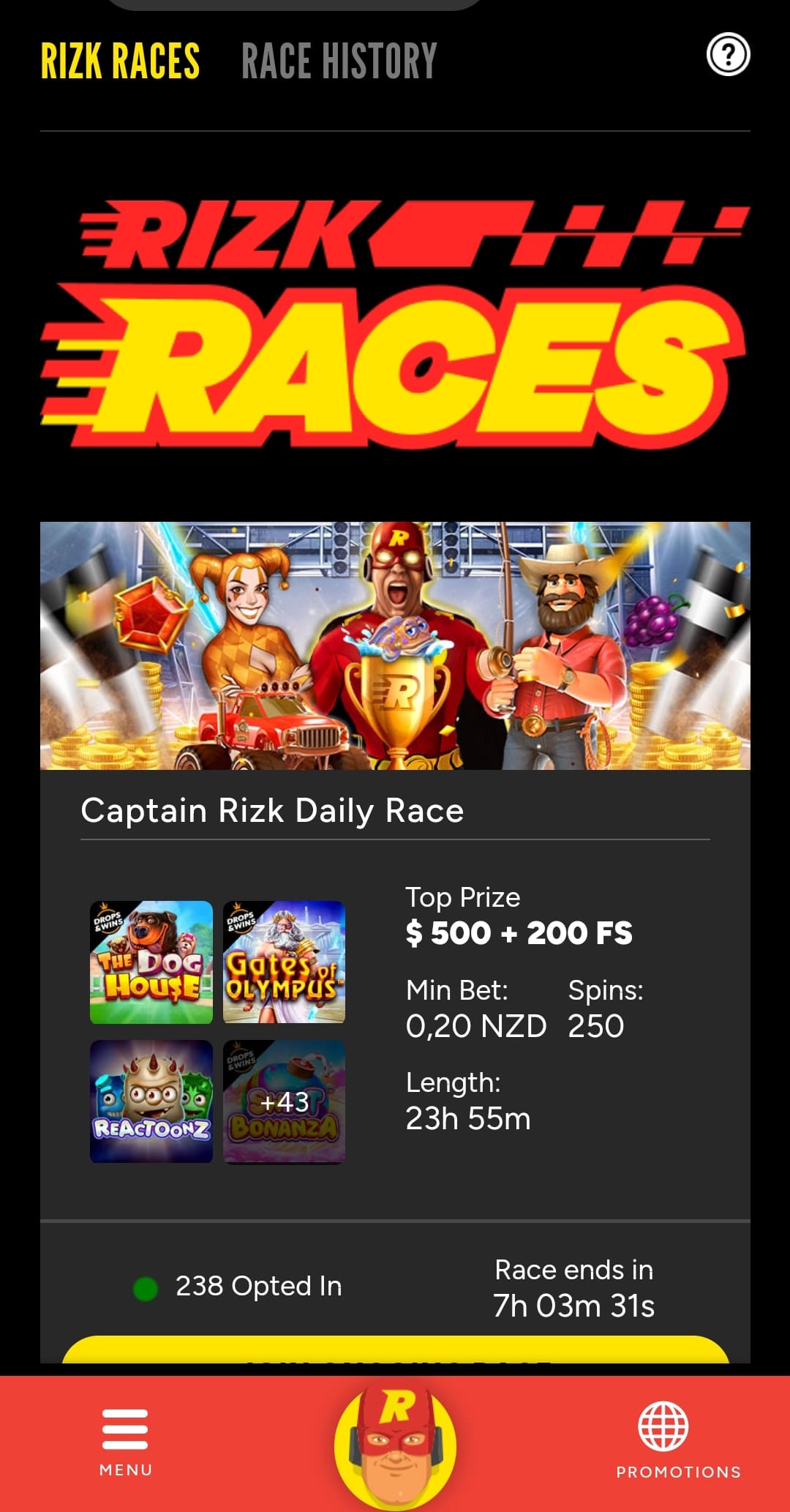Tap the Top Prize $500 + 200 FS
The image size is (790, 1512).
519,916
